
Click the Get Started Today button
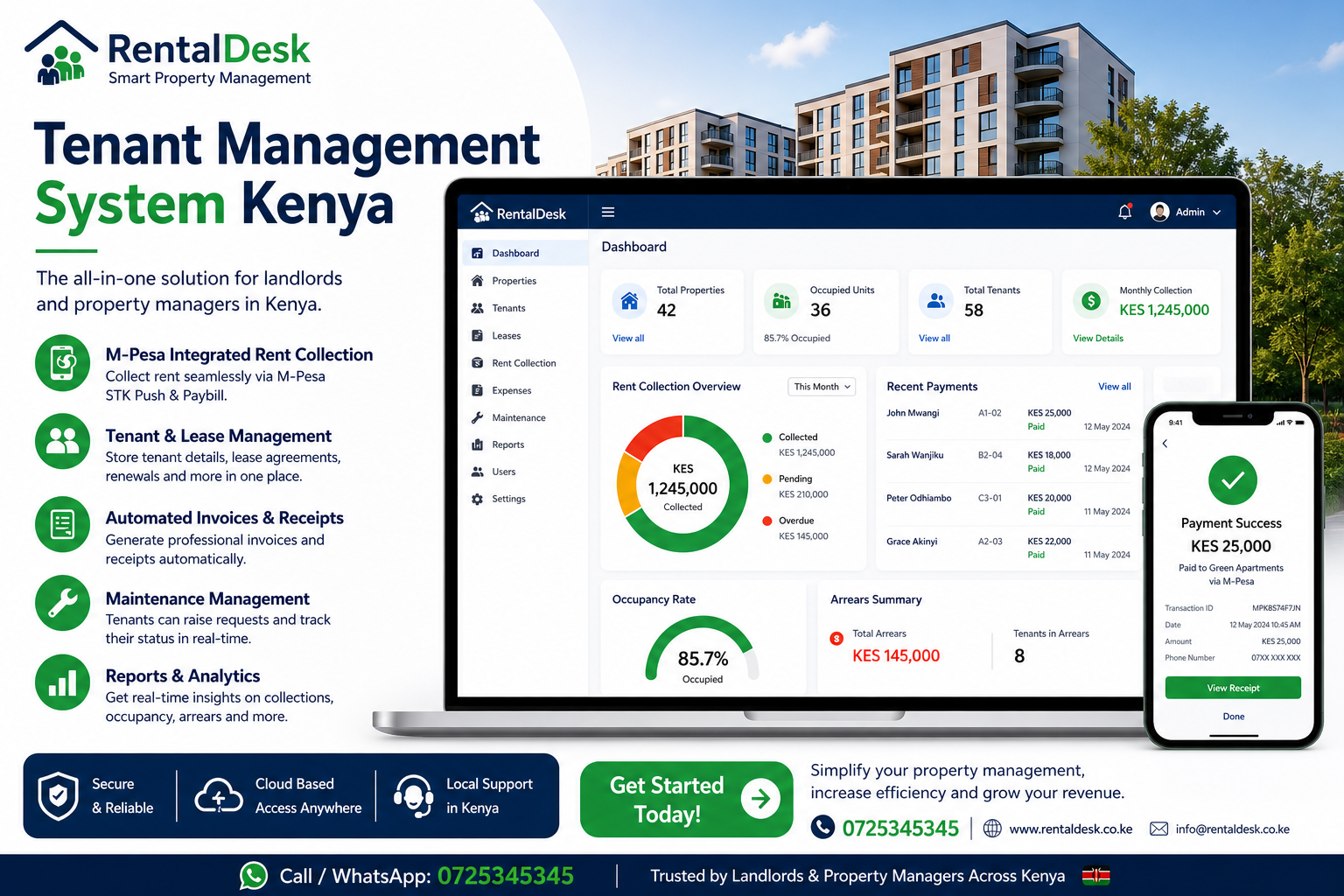(686, 800)
